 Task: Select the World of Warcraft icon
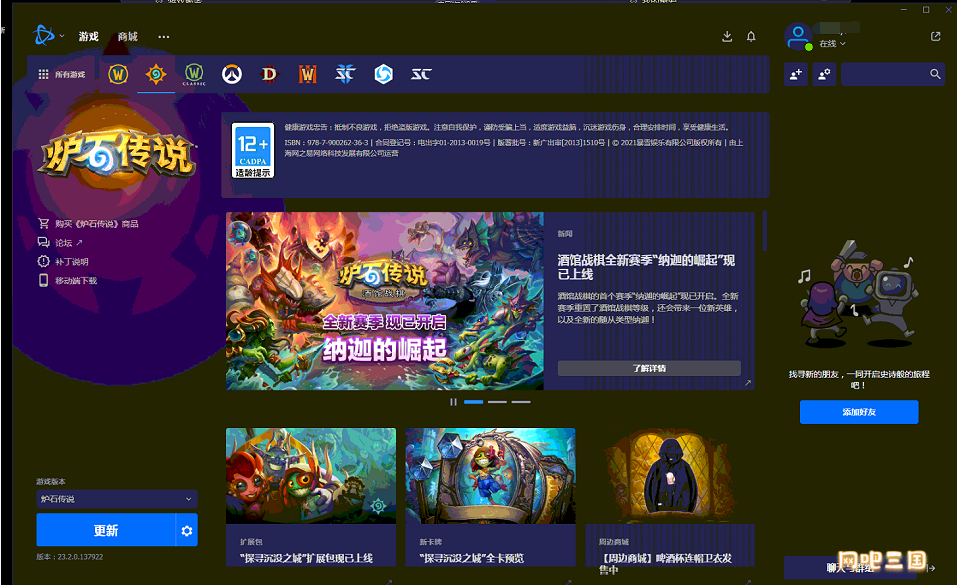pyautogui.click(x=118, y=74)
